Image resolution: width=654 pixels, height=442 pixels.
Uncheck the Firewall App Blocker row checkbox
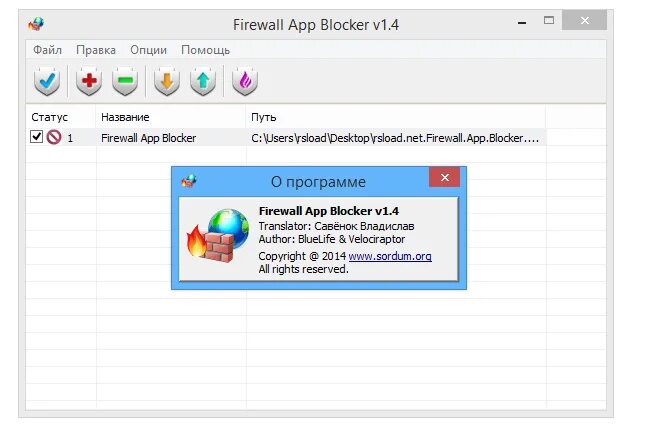point(36,136)
